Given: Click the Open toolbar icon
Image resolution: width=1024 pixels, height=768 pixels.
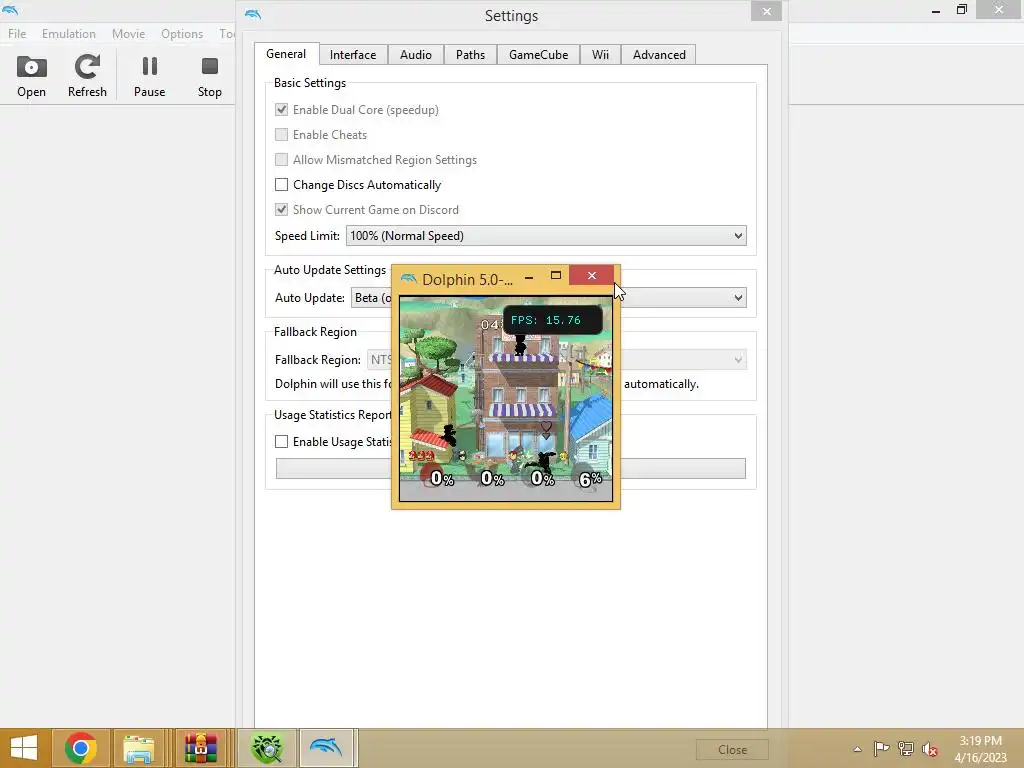Looking at the screenshot, I should click(x=31, y=67).
